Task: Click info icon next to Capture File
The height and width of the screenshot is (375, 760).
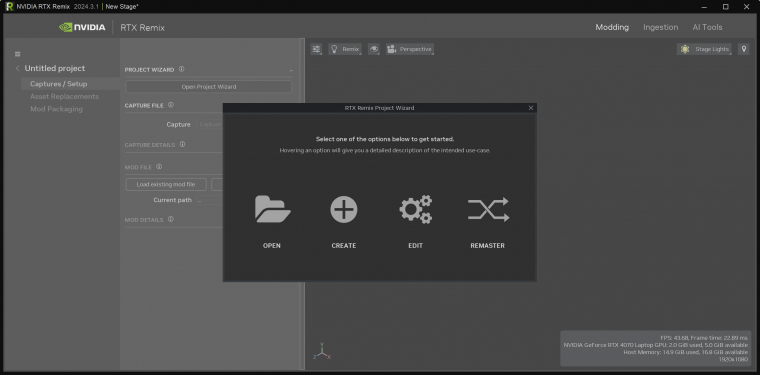Action: 171,105
